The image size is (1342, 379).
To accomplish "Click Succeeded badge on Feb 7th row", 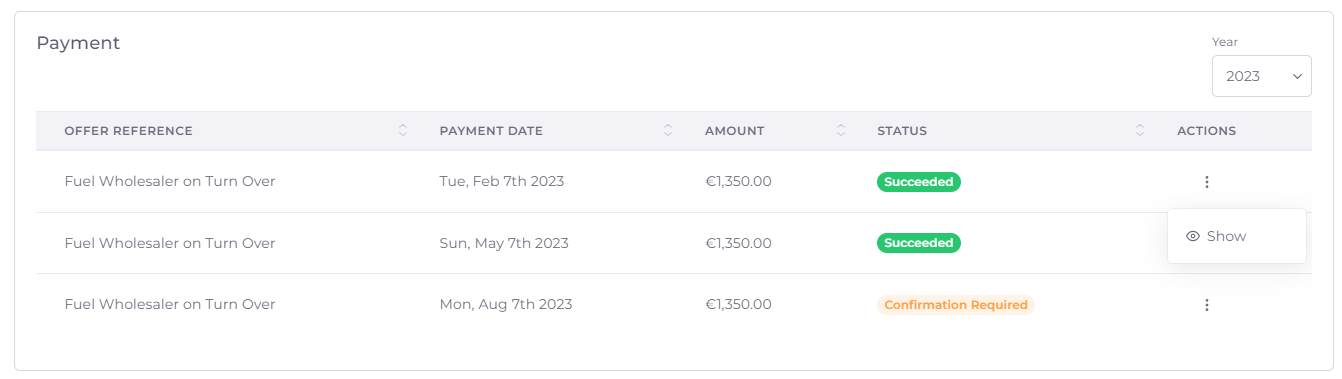I will pyautogui.click(x=919, y=182).
